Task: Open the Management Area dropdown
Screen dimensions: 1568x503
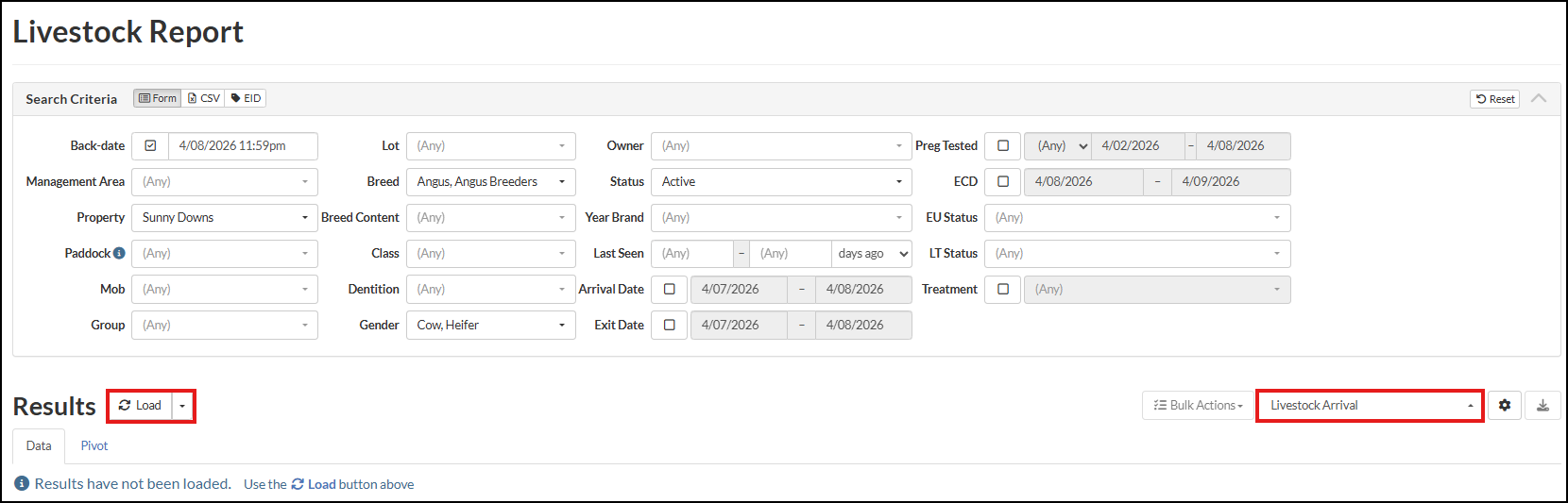Action: pos(225,182)
